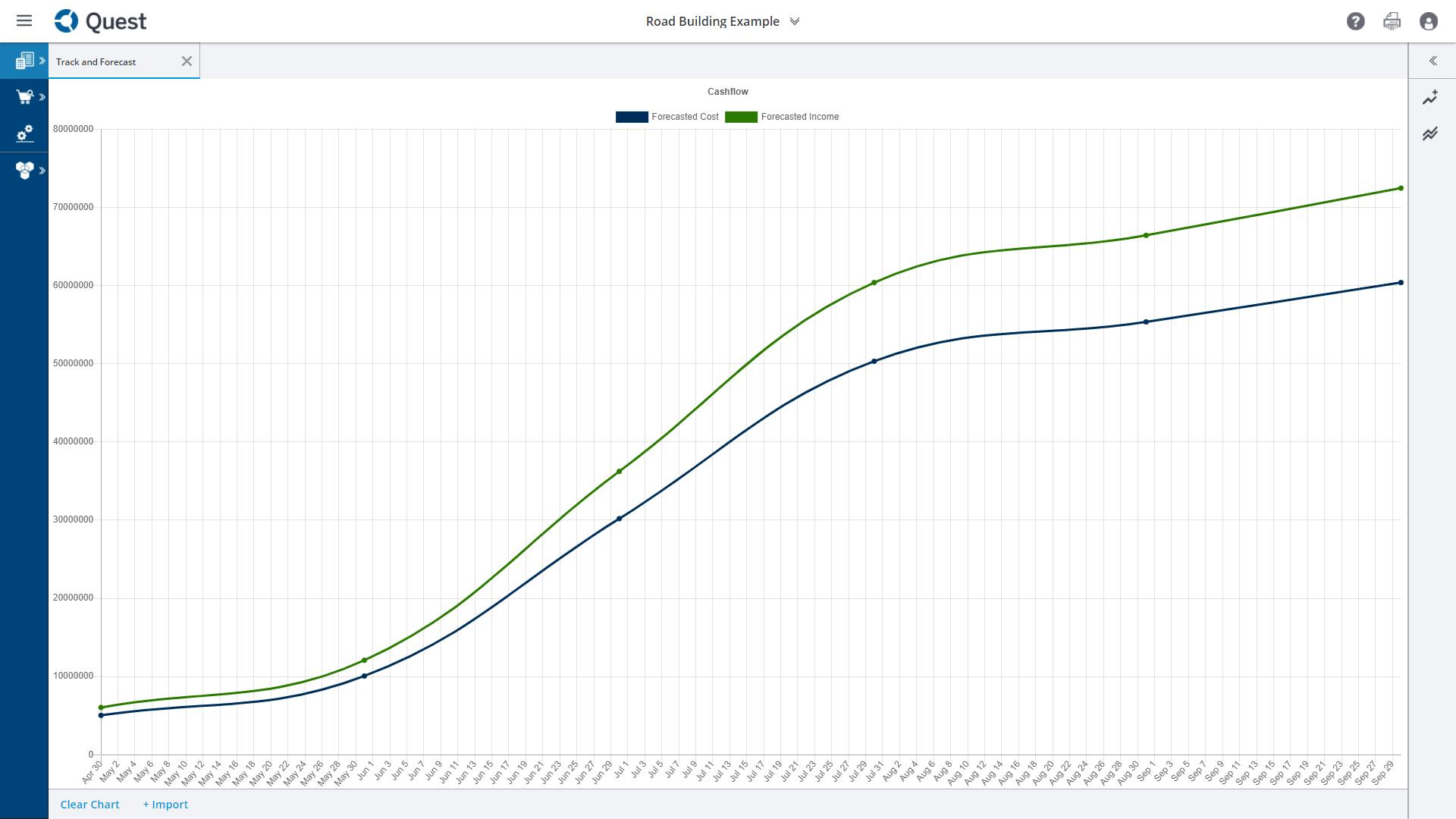This screenshot has height=819, width=1456.
Task: Select the Track and Forecast tab
Action: [97, 61]
